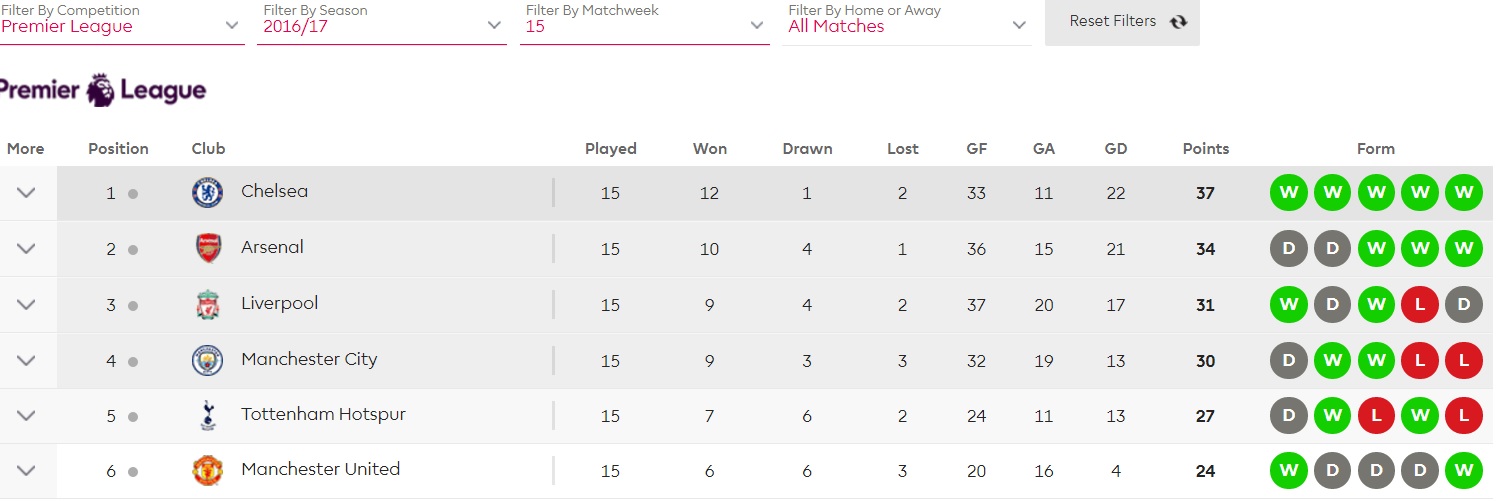
Task: Click the Tottenham Hotspur crest icon
Action: pyautogui.click(x=208, y=416)
